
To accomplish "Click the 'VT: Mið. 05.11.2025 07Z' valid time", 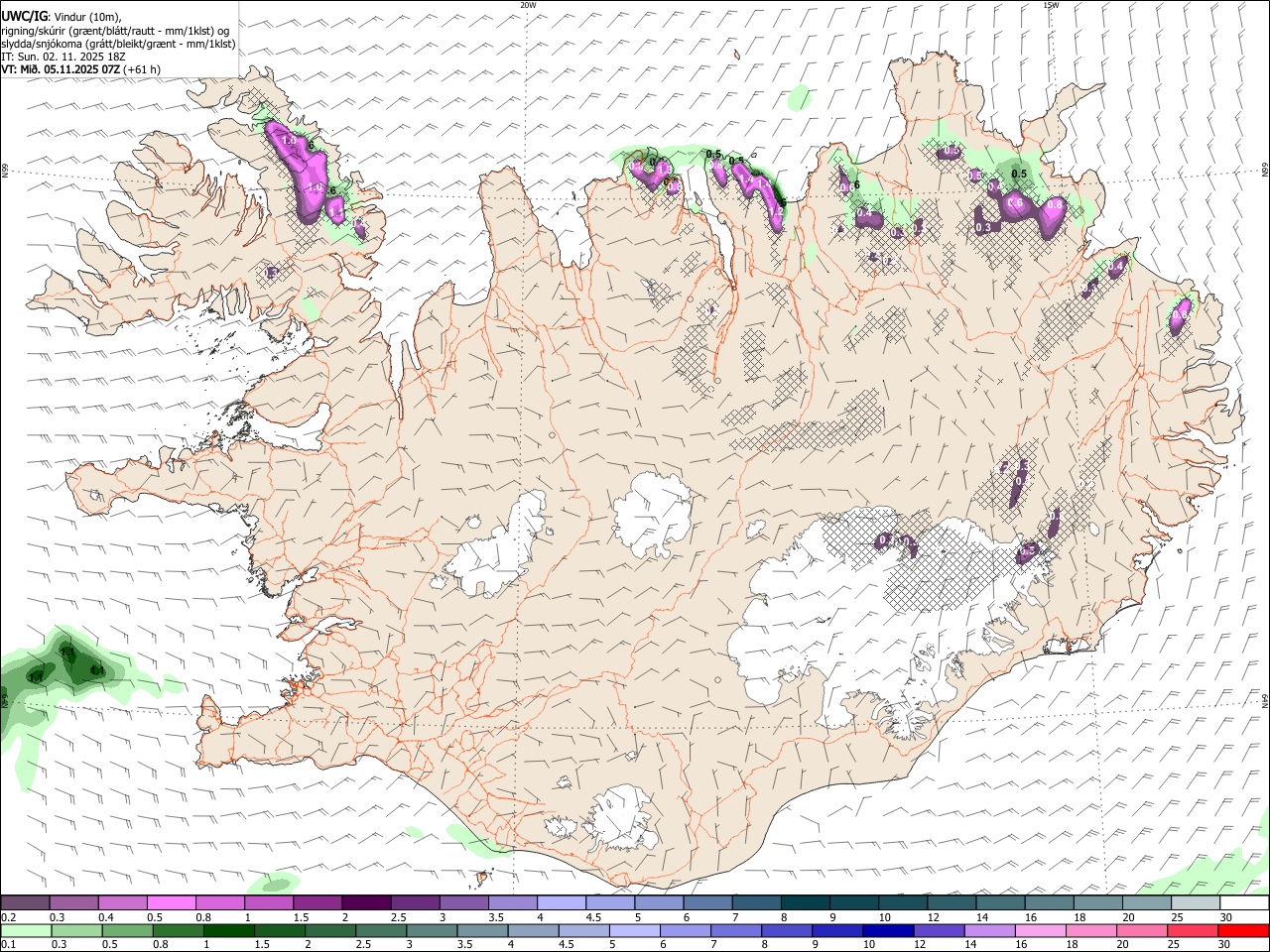I will (x=61, y=69).
